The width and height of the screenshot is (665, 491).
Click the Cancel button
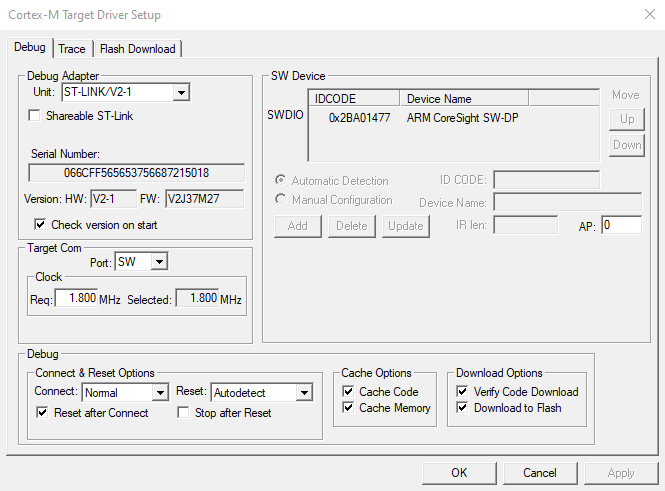(539, 473)
